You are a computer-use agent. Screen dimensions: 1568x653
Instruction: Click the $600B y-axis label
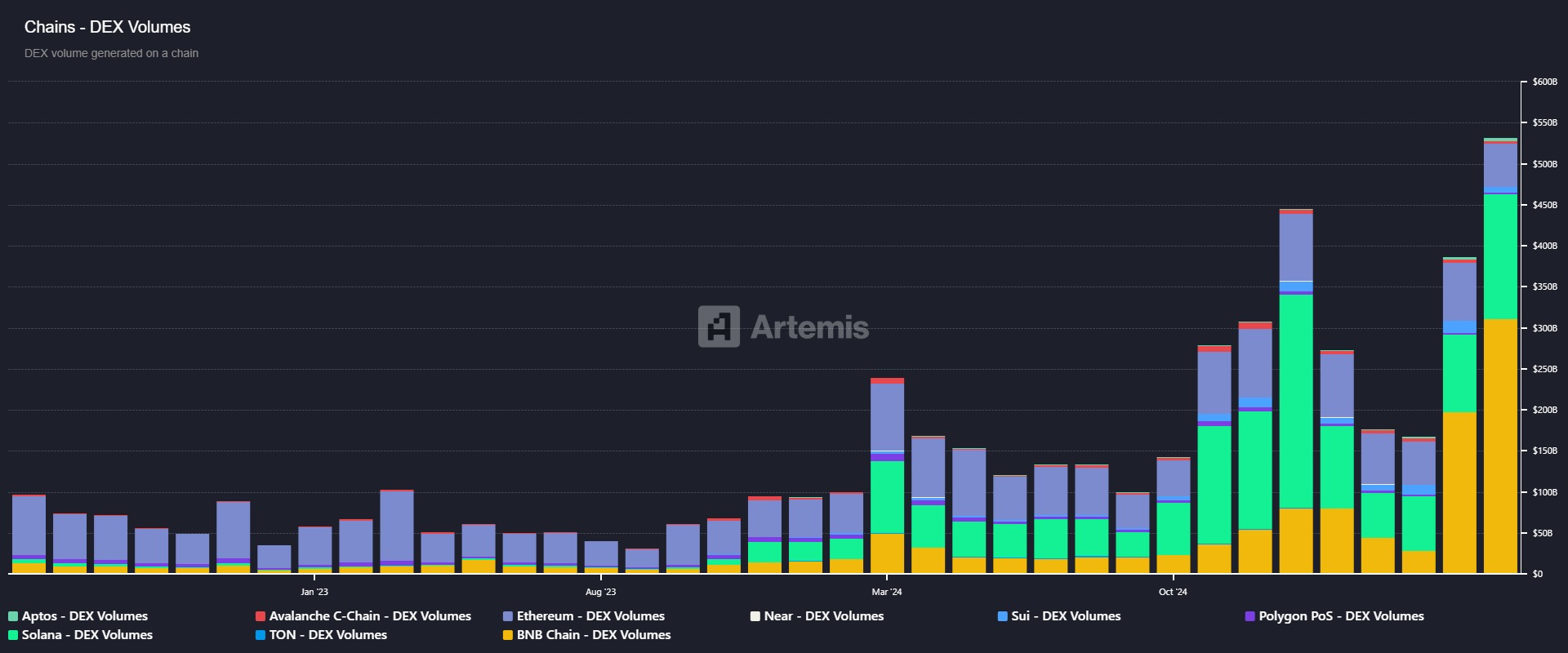coord(1544,82)
